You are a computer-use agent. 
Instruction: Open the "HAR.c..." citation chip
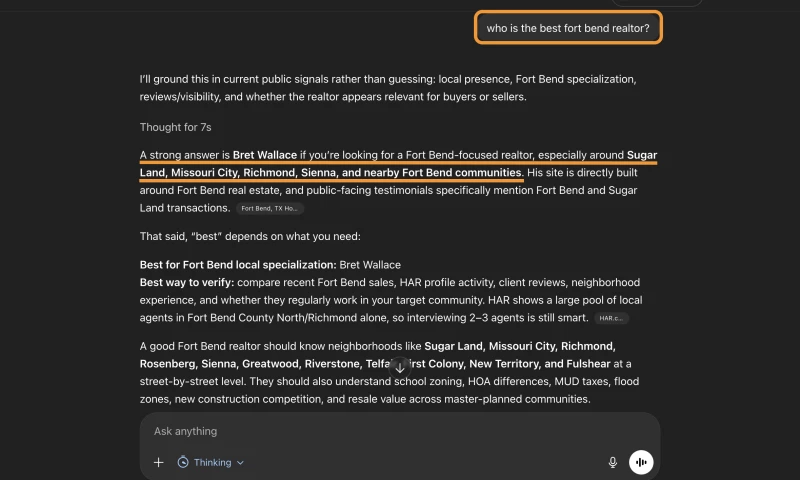[x=611, y=318]
